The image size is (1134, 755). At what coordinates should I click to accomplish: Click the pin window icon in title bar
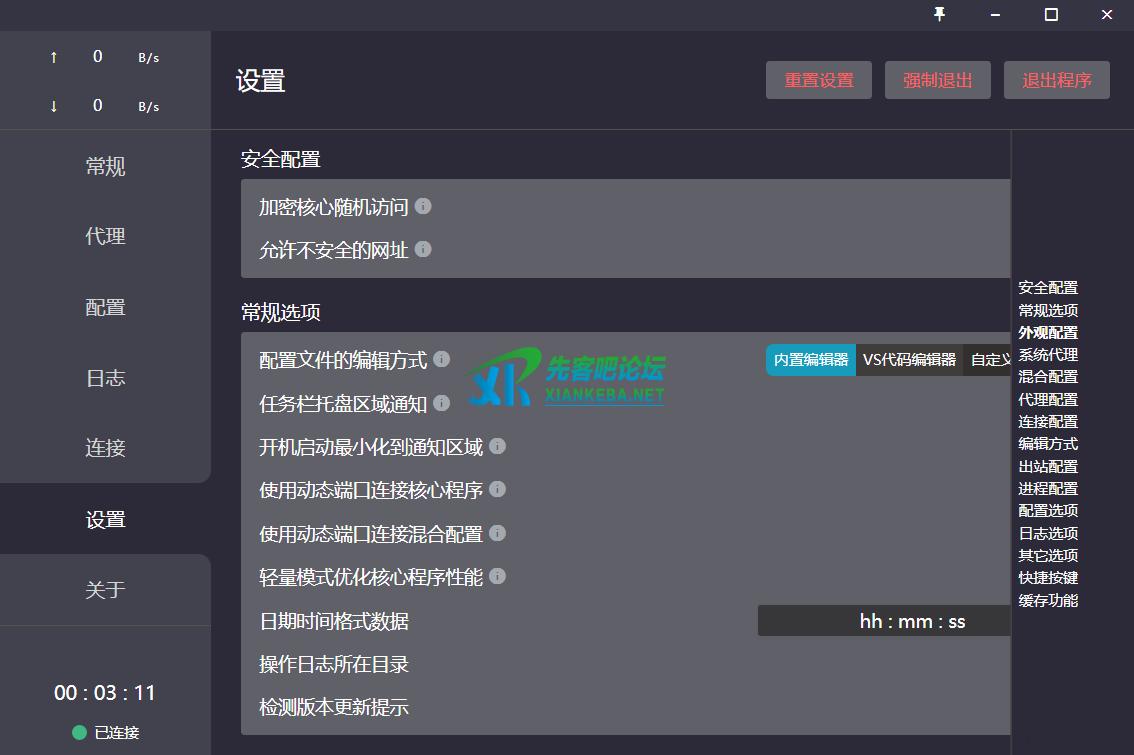(939, 14)
